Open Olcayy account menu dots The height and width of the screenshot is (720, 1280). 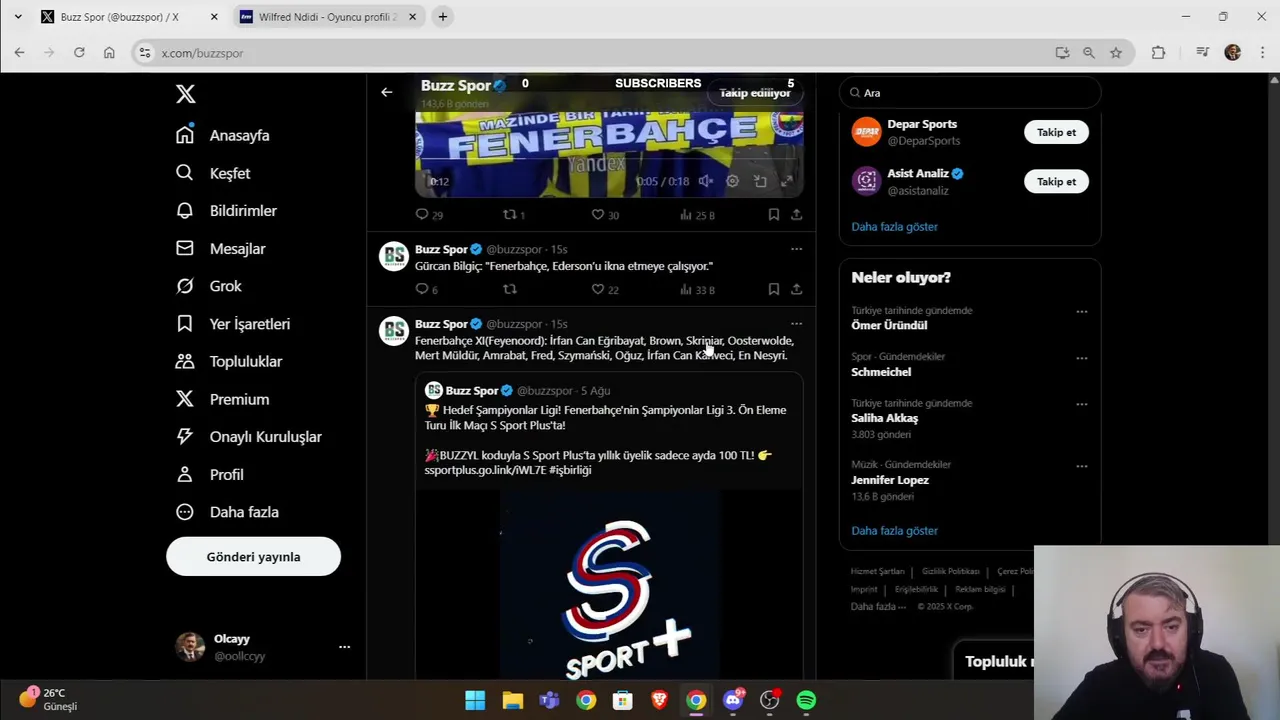[x=344, y=647]
